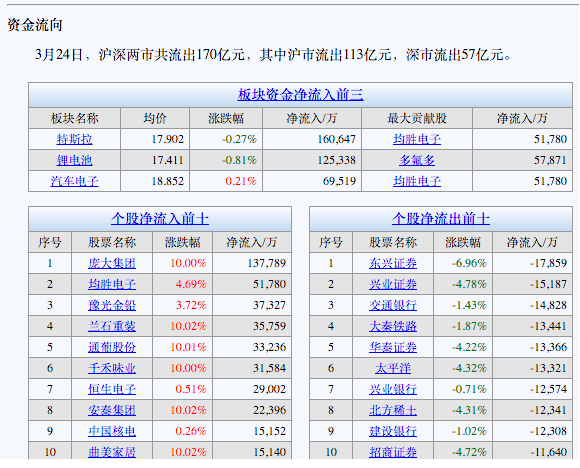Open the 曲美家居 stock link
This screenshot has height=468, width=580.
tap(112, 452)
